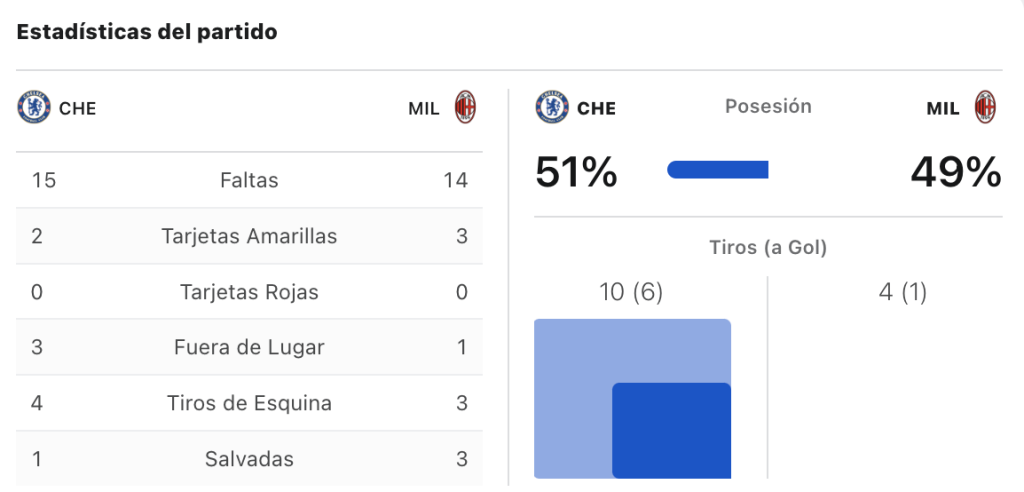Click Milan's 4 (1) shots value
This screenshot has height=492, width=1024.
[x=903, y=293]
